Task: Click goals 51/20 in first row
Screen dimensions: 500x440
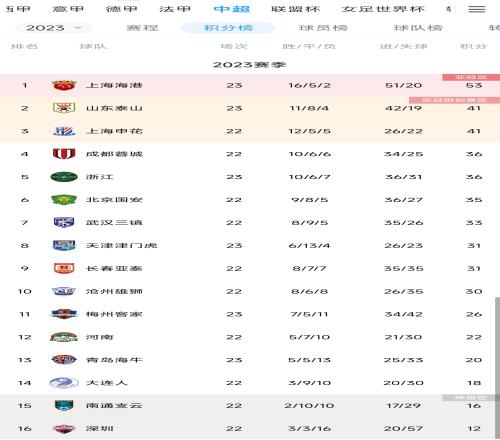Action: [x=403, y=85]
